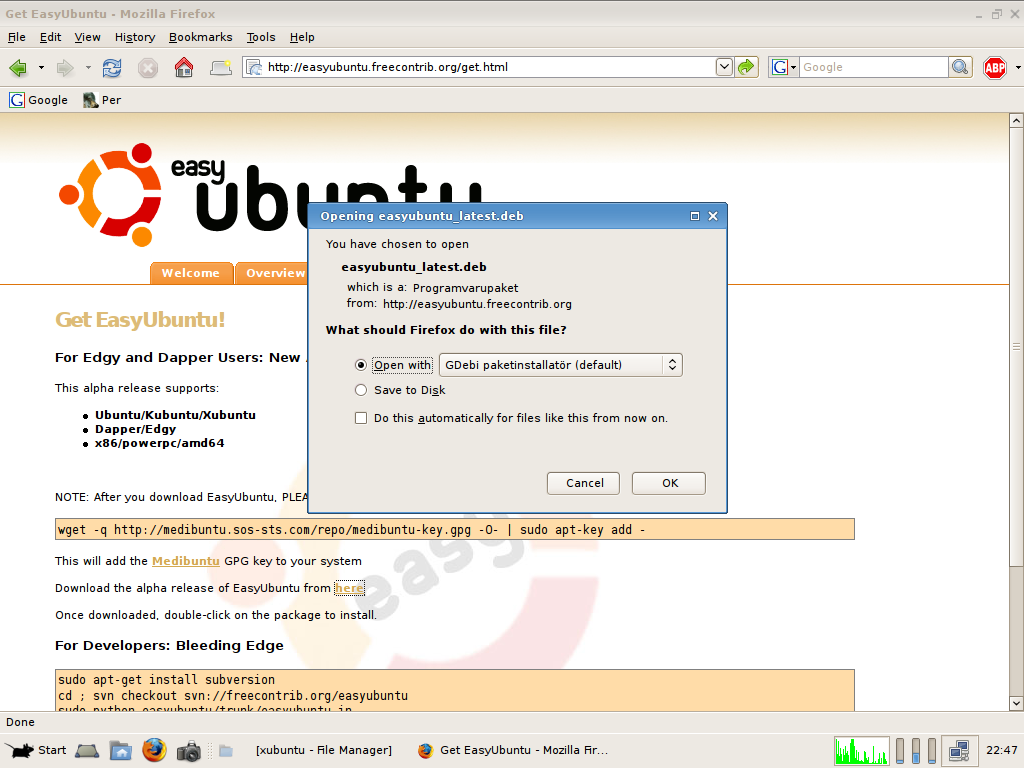This screenshot has height=768, width=1024.
Task: Click the third system monitor bar
Action: coord(932,750)
